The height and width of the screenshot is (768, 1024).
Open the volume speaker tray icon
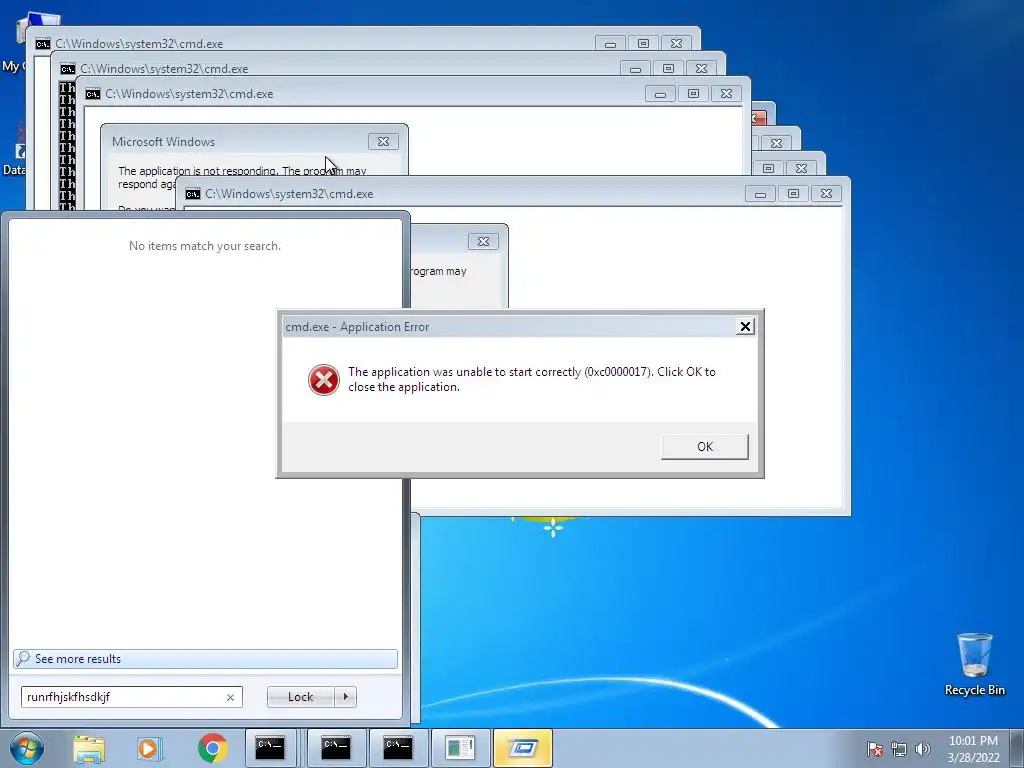click(x=922, y=749)
